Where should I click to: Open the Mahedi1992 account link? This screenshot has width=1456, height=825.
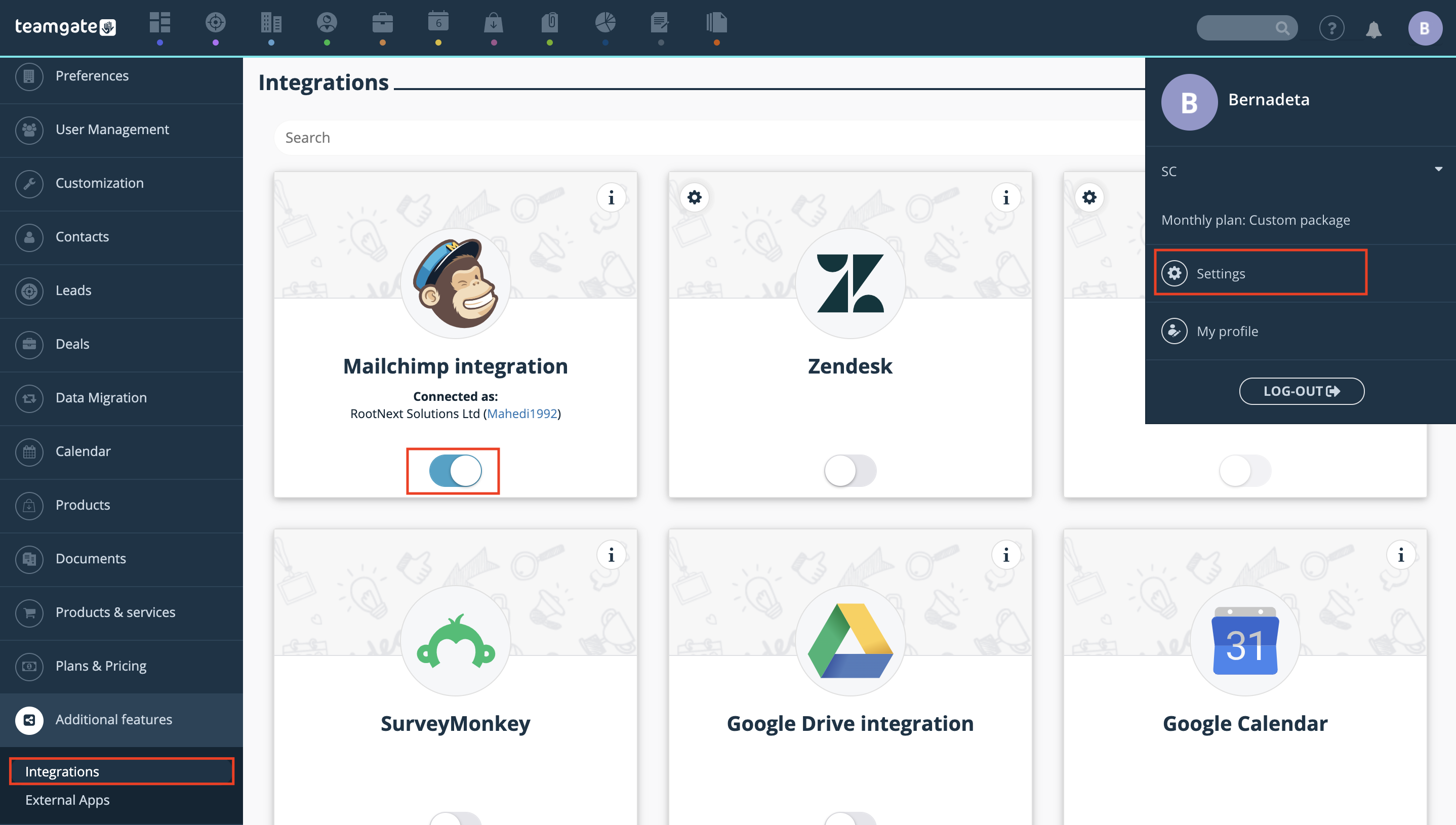[522, 414]
